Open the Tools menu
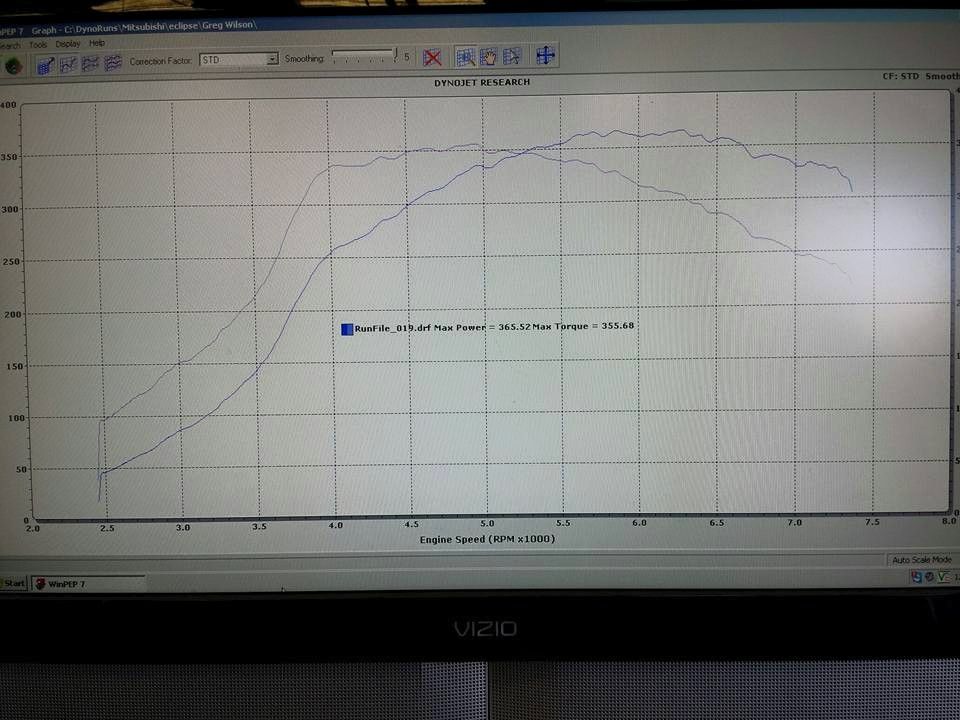The width and height of the screenshot is (960, 720). click(x=38, y=45)
